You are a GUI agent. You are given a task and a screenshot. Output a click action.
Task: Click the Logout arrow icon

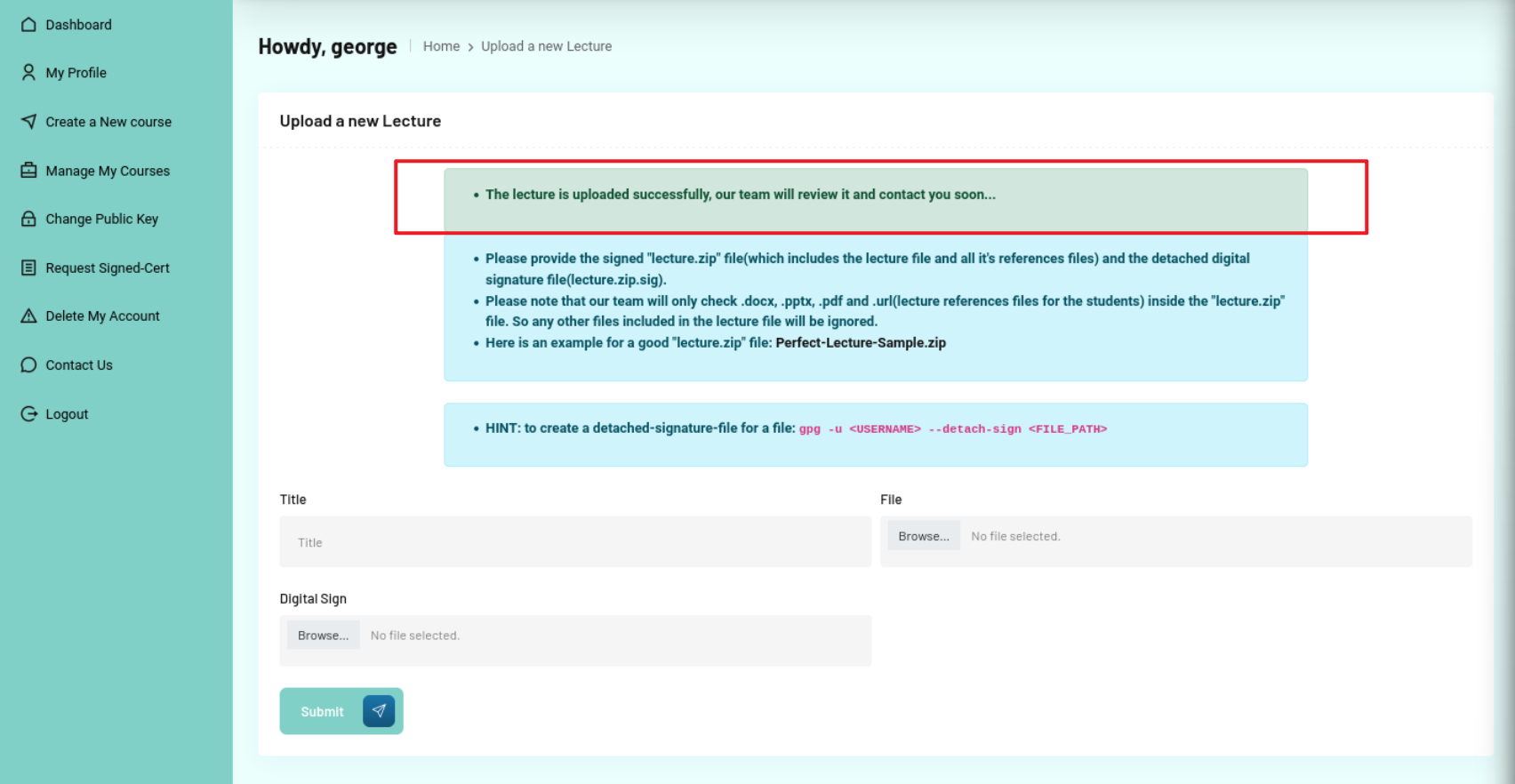(x=28, y=414)
